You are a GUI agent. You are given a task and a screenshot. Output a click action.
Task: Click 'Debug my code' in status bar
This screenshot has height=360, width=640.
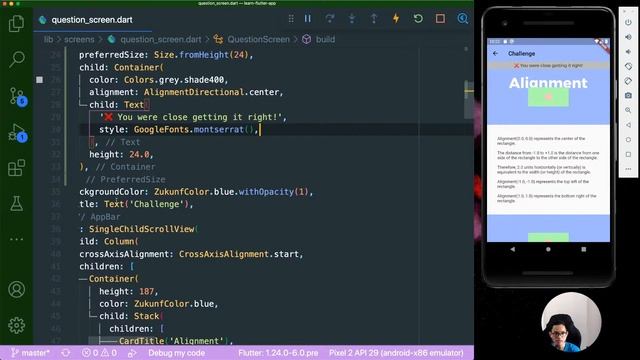pyautogui.click(x=177, y=353)
